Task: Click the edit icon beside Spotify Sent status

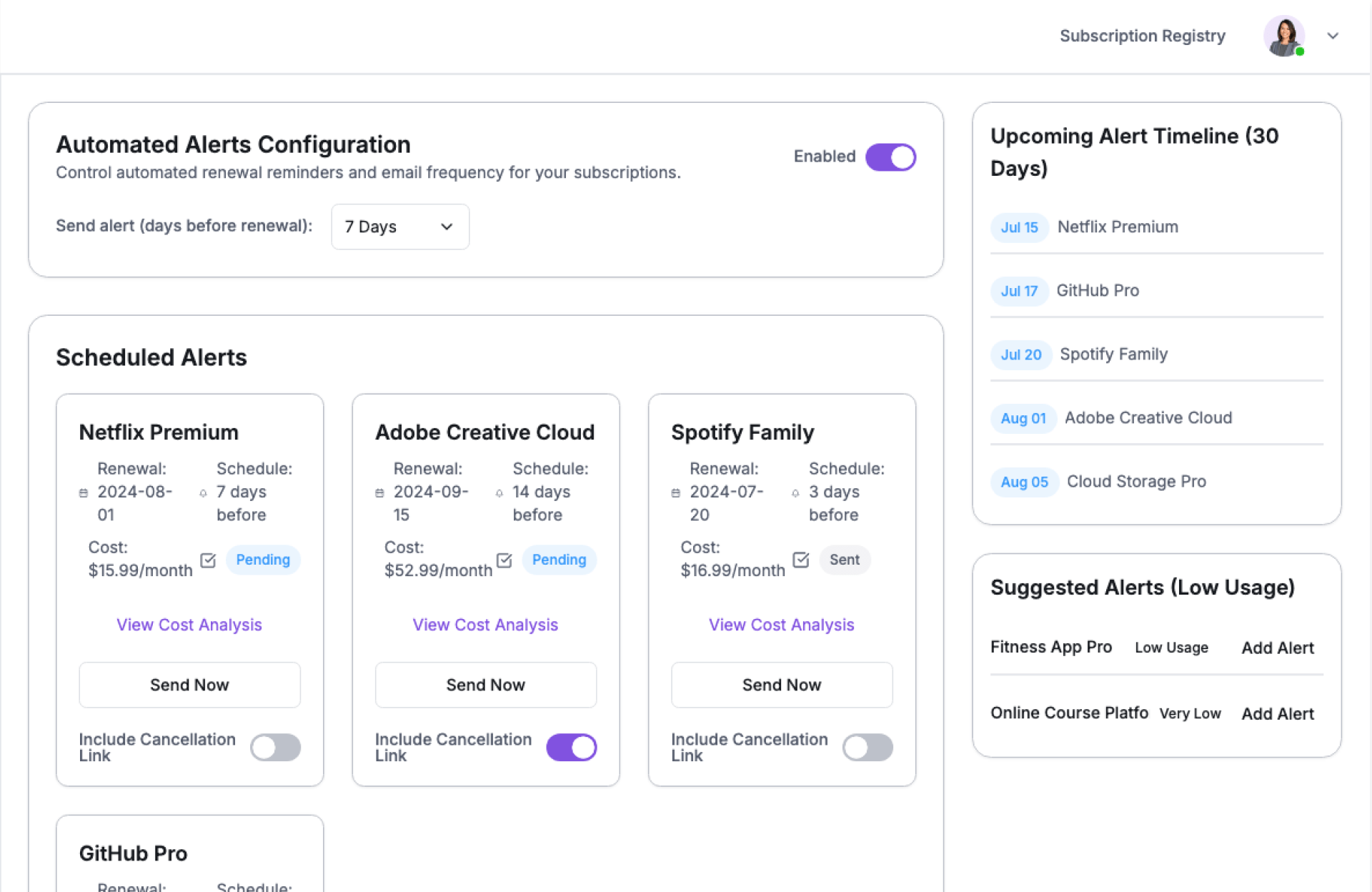Action: pos(800,560)
